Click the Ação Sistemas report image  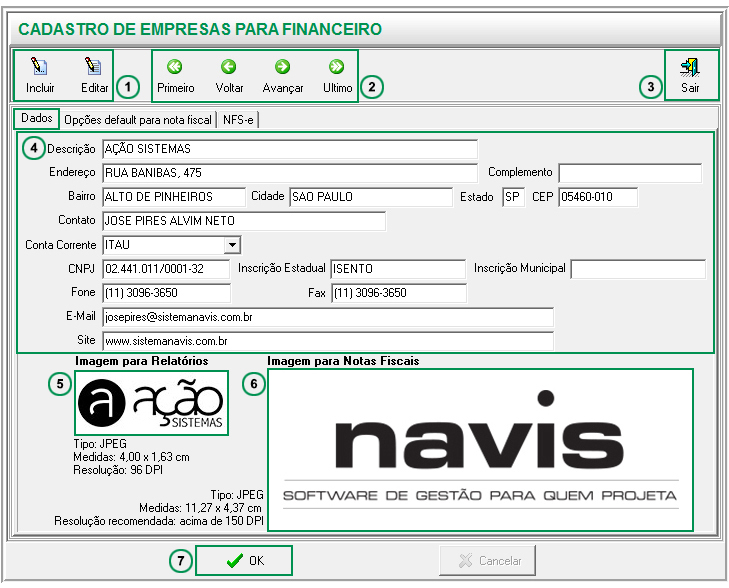[x=152, y=403]
